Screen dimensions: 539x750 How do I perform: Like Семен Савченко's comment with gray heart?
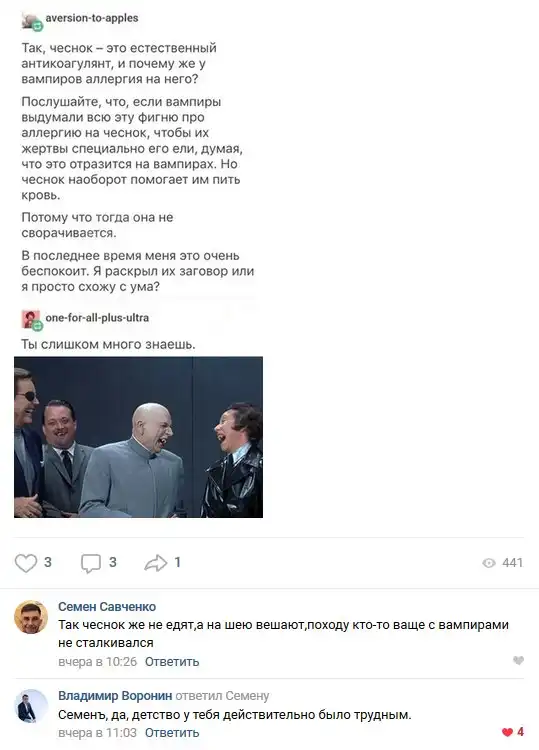point(518,661)
